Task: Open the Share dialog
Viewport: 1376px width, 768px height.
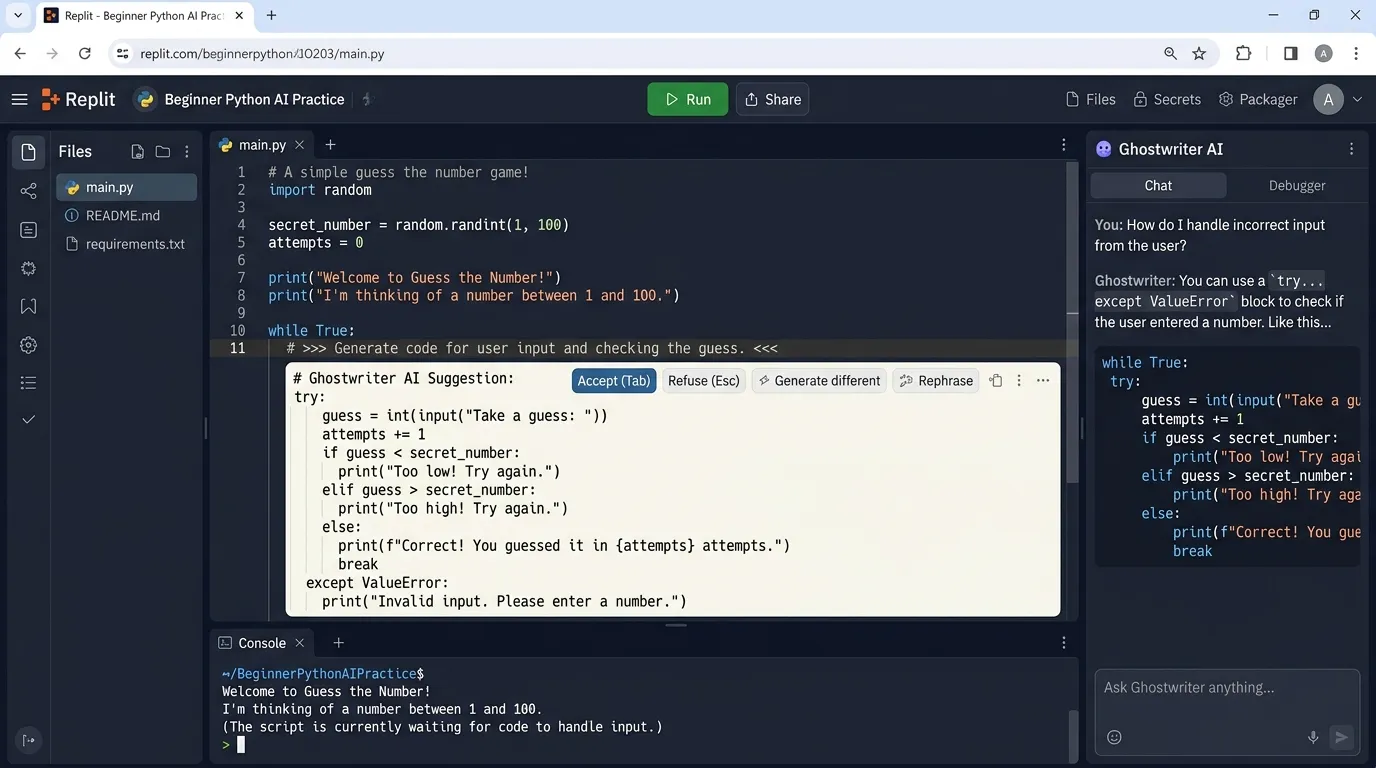Action: click(x=772, y=99)
